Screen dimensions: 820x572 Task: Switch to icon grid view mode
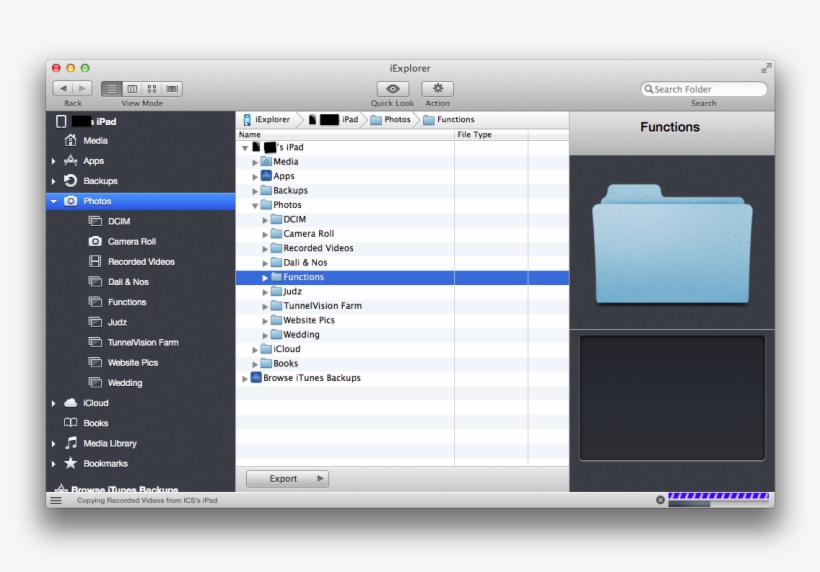[152, 89]
